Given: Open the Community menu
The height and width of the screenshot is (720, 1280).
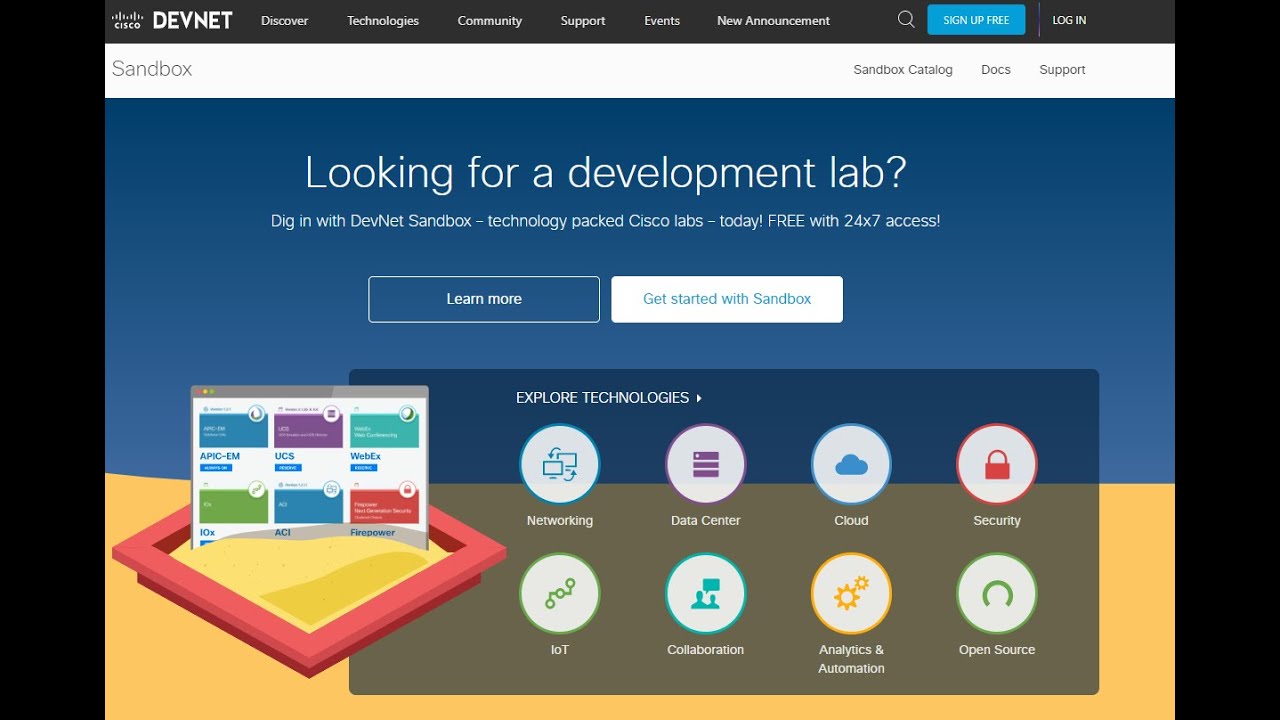Looking at the screenshot, I should coord(490,20).
